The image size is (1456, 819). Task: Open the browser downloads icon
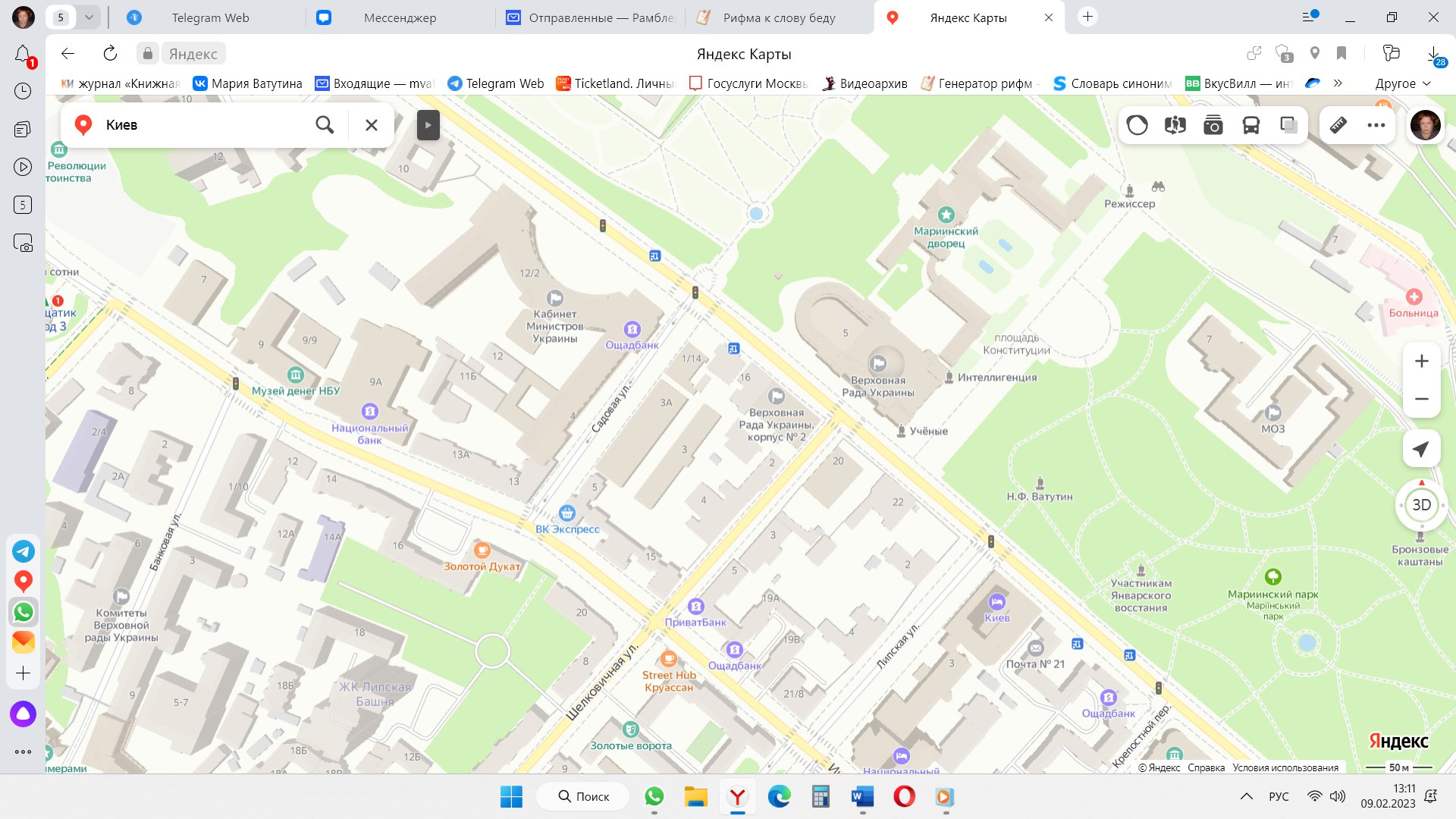pyautogui.click(x=1434, y=54)
